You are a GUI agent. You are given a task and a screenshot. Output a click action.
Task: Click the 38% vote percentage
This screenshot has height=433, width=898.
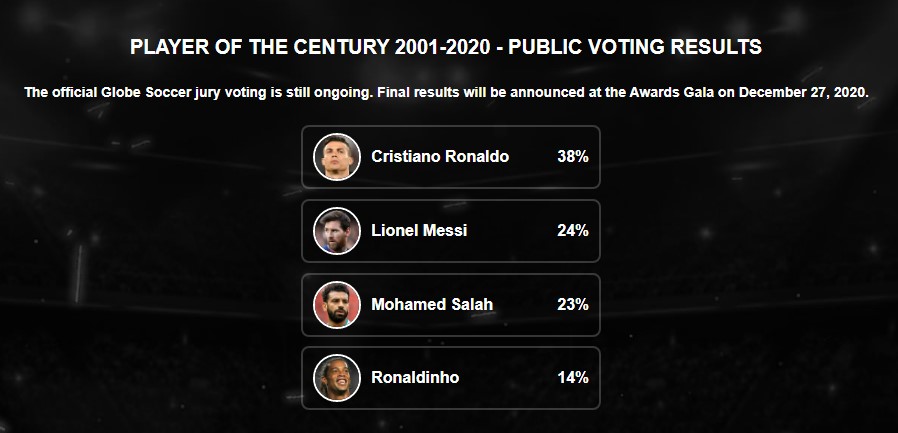[x=573, y=157]
